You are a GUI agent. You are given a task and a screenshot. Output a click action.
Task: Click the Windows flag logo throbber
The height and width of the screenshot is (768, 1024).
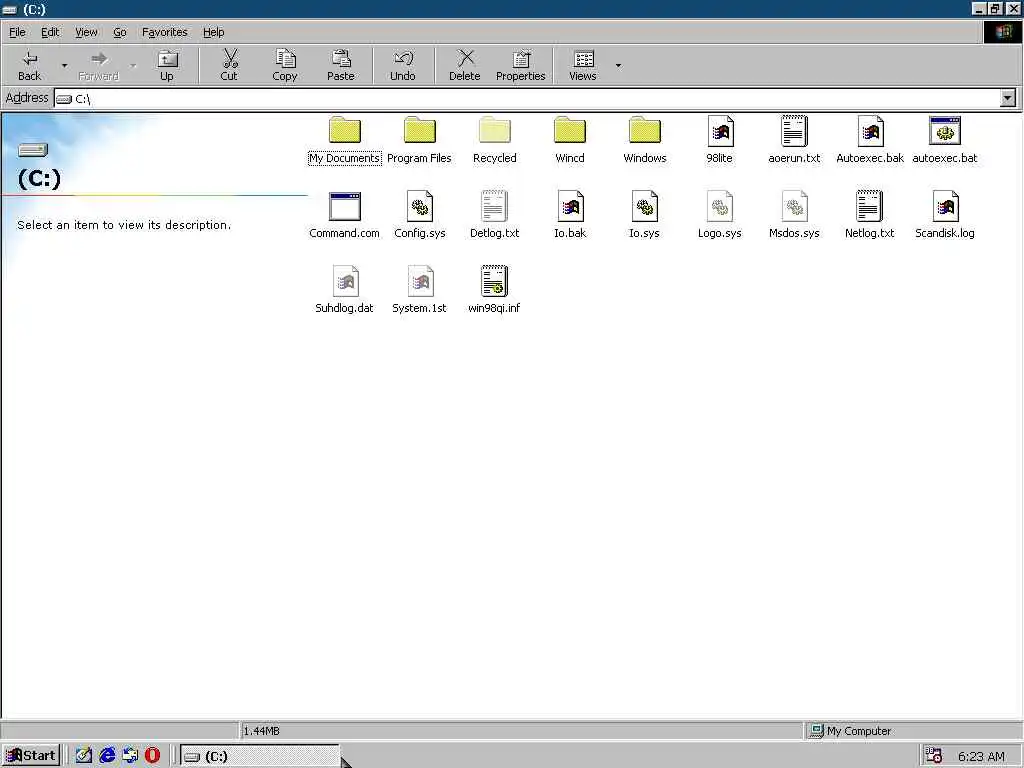pos(1003,32)
